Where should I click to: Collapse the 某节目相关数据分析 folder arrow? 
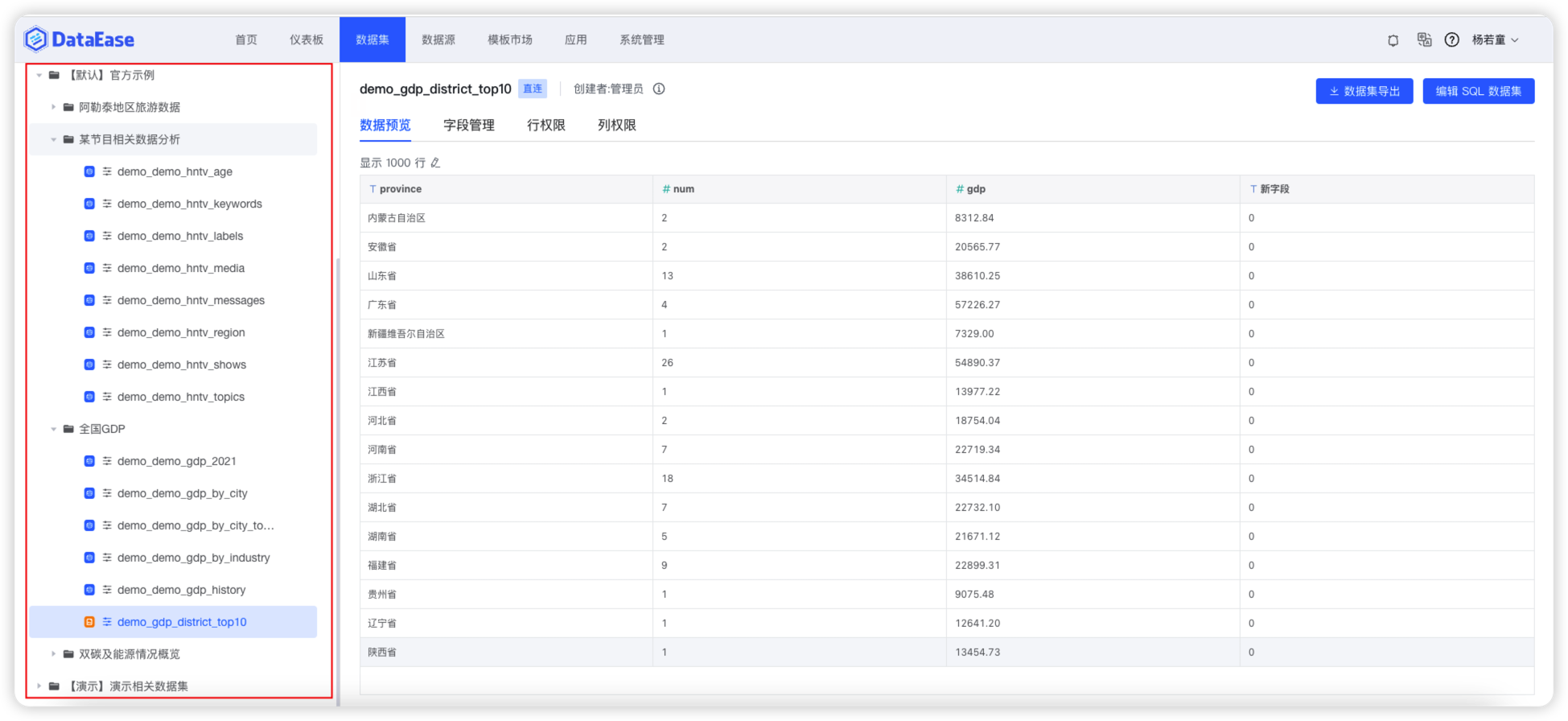(53, 139)
